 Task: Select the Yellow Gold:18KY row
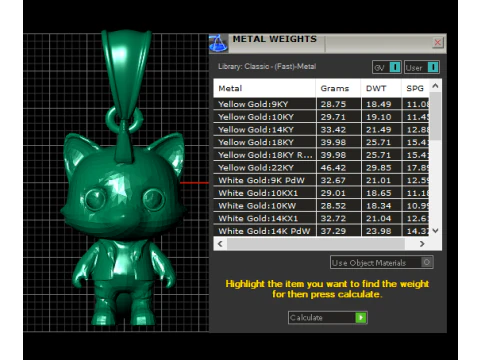pos(321,142)
